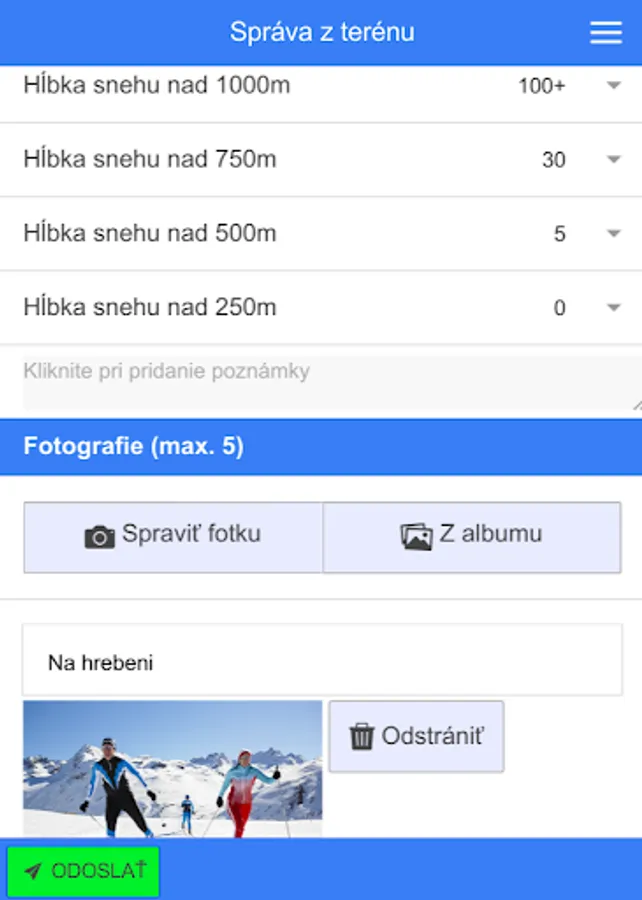Click the Správa z terénu title
Viewport: 642px width, 900px height.
tap(322, 32)
